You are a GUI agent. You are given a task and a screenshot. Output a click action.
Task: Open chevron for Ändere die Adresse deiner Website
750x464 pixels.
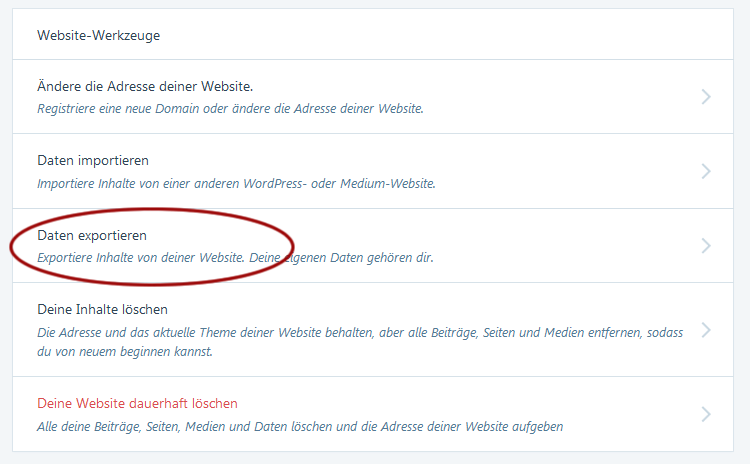click(706, 97)
